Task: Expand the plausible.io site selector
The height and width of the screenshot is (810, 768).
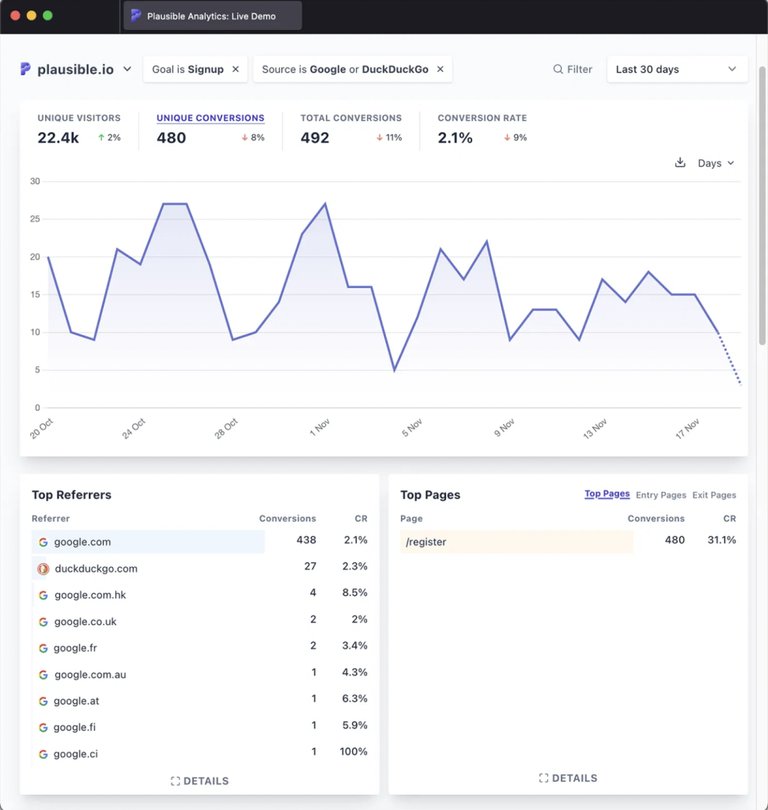Action: click(129, 69)
